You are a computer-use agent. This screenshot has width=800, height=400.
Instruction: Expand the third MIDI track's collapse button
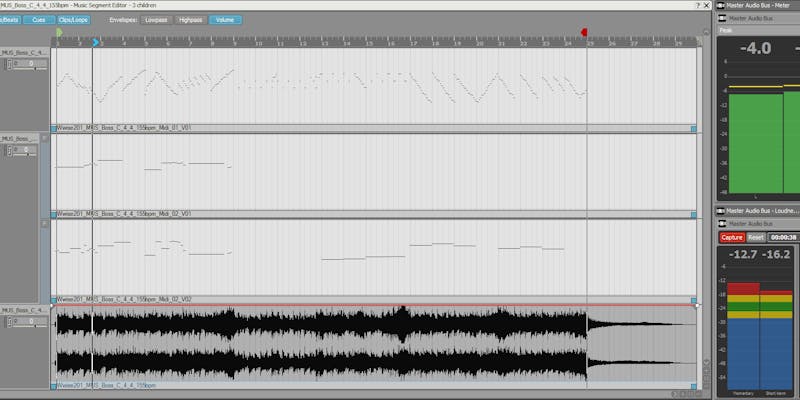coord(44,224)
